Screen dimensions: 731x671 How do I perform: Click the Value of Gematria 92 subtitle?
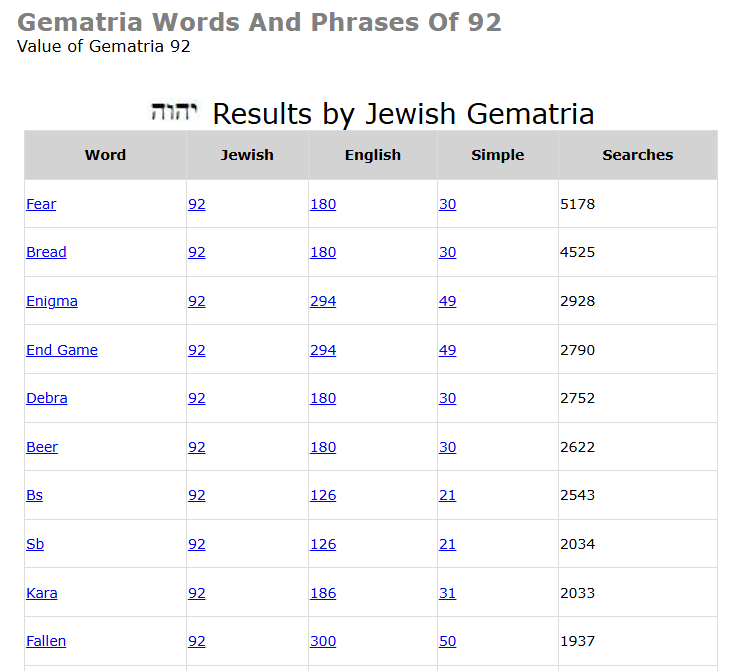[103, 46]
